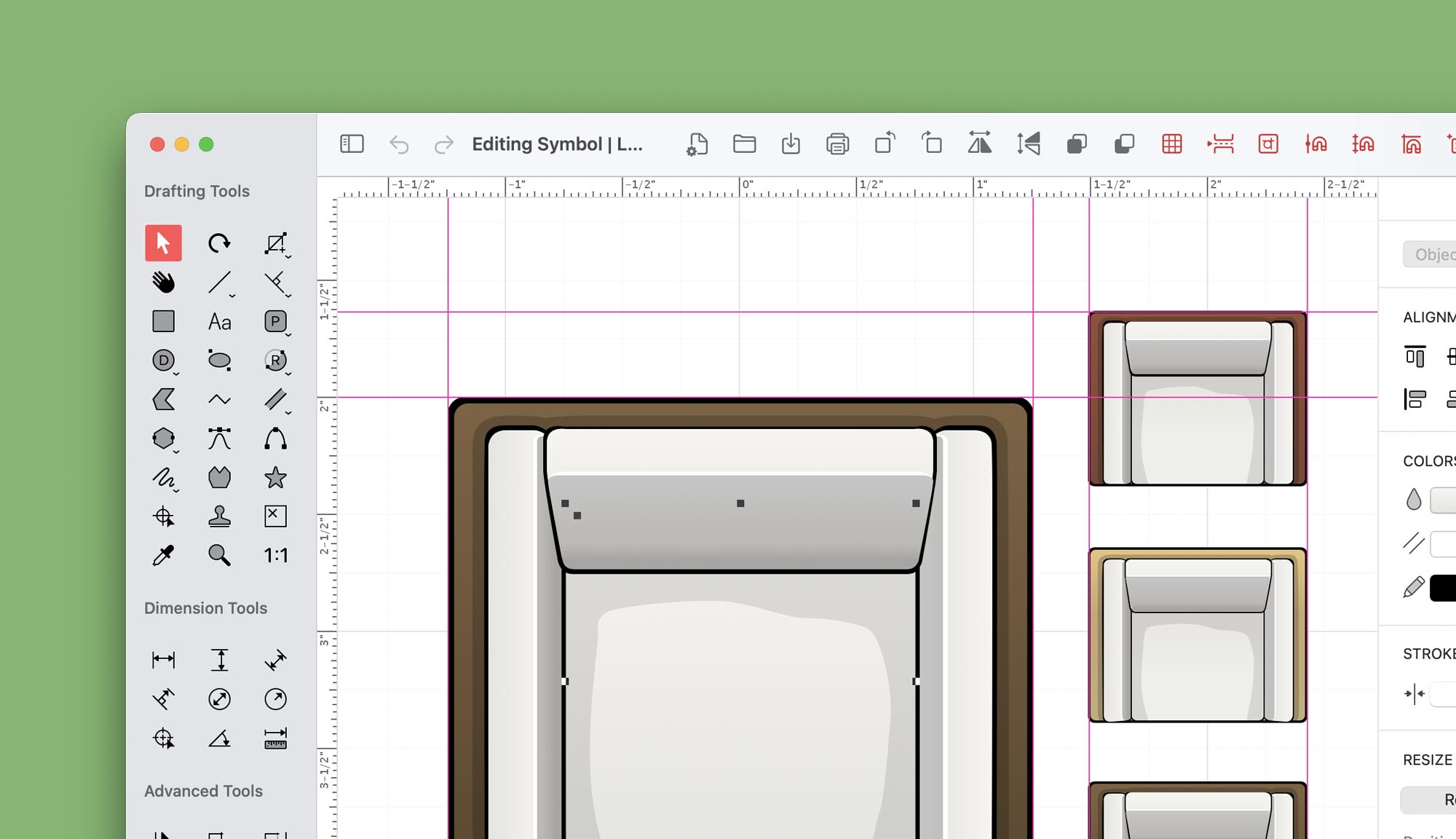Pick the Eyedropper tool
Screen dimensions: 1456x839
tap(163, 555)
